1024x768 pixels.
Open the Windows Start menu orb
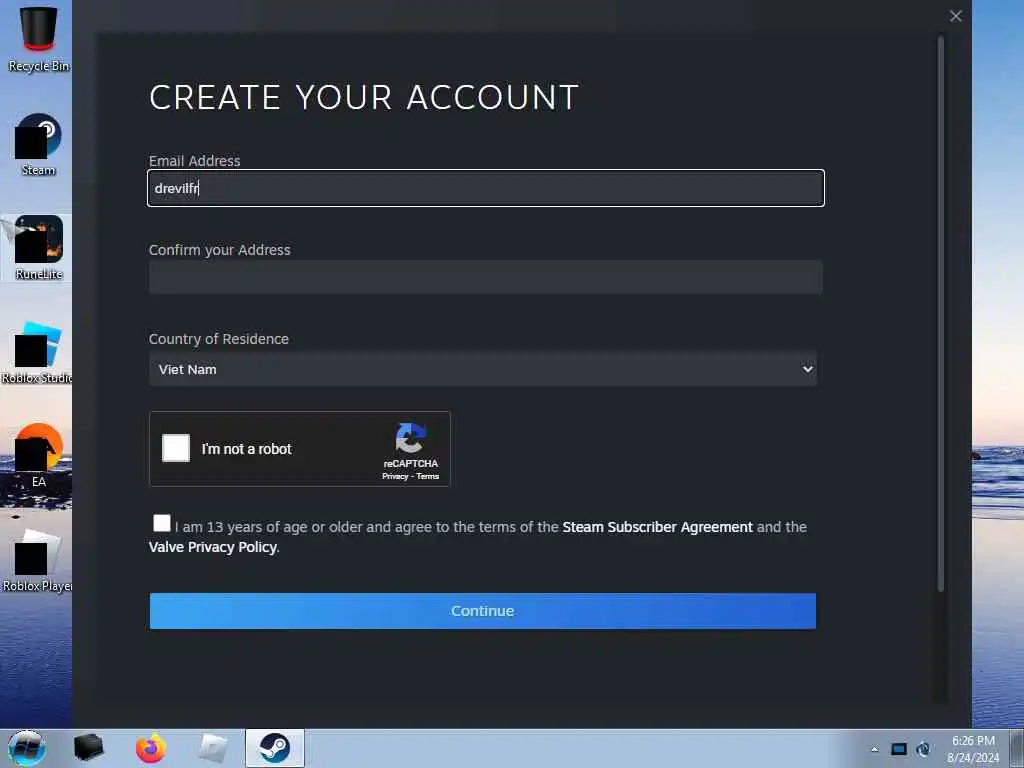(x=27, y=748)
